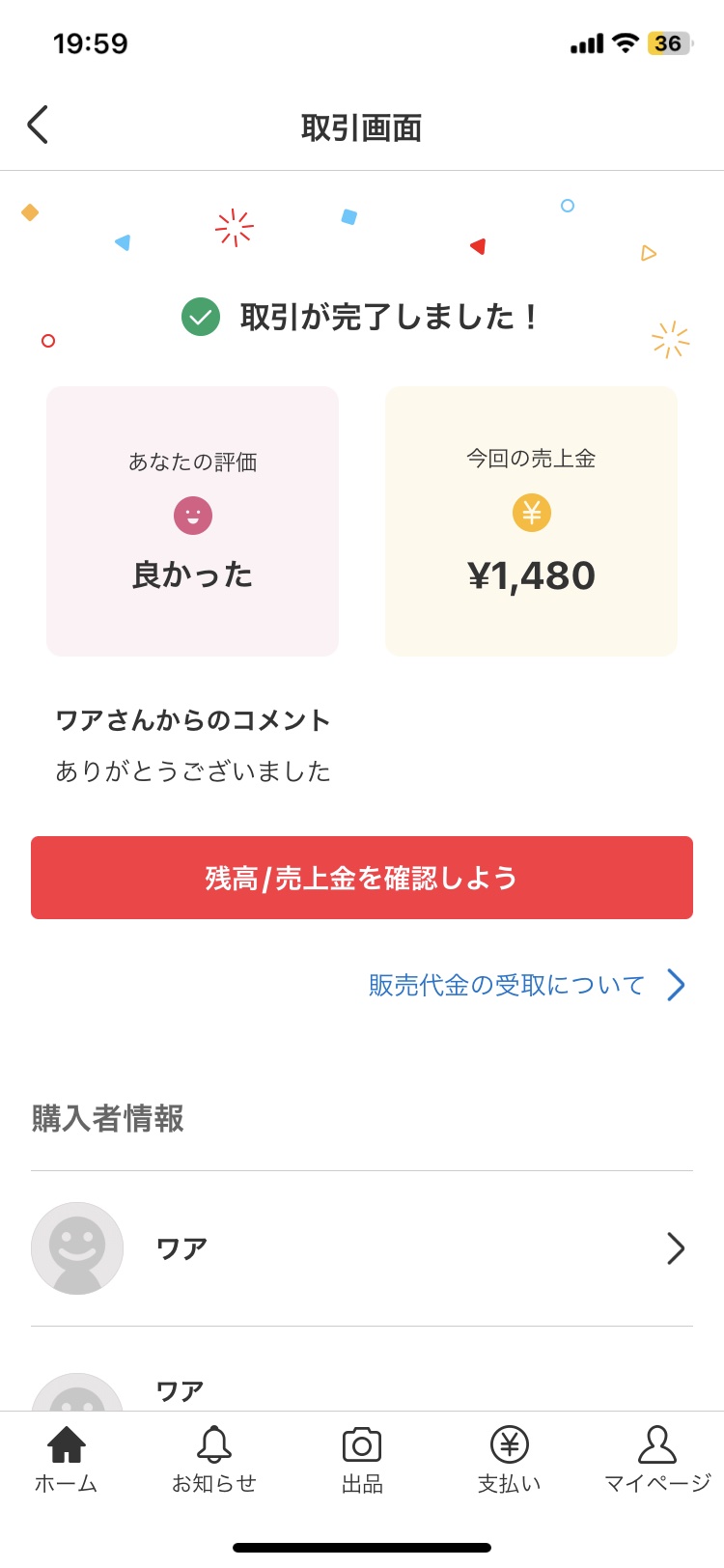Select the ワア buyer name row
The width and height of the screenshot is (724, 1568).
coord(362,1248)
